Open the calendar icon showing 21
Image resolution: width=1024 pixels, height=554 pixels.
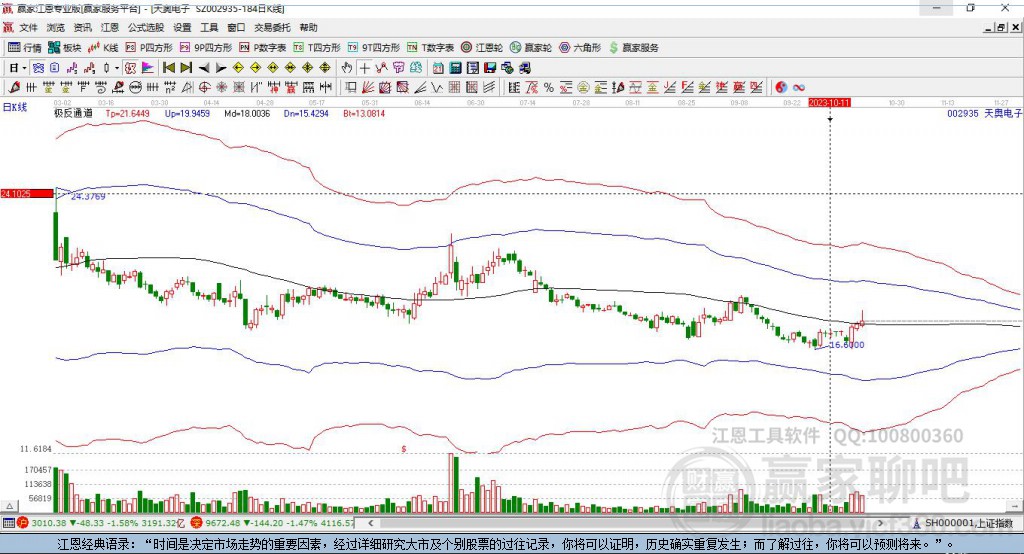(x=438, y=68)
